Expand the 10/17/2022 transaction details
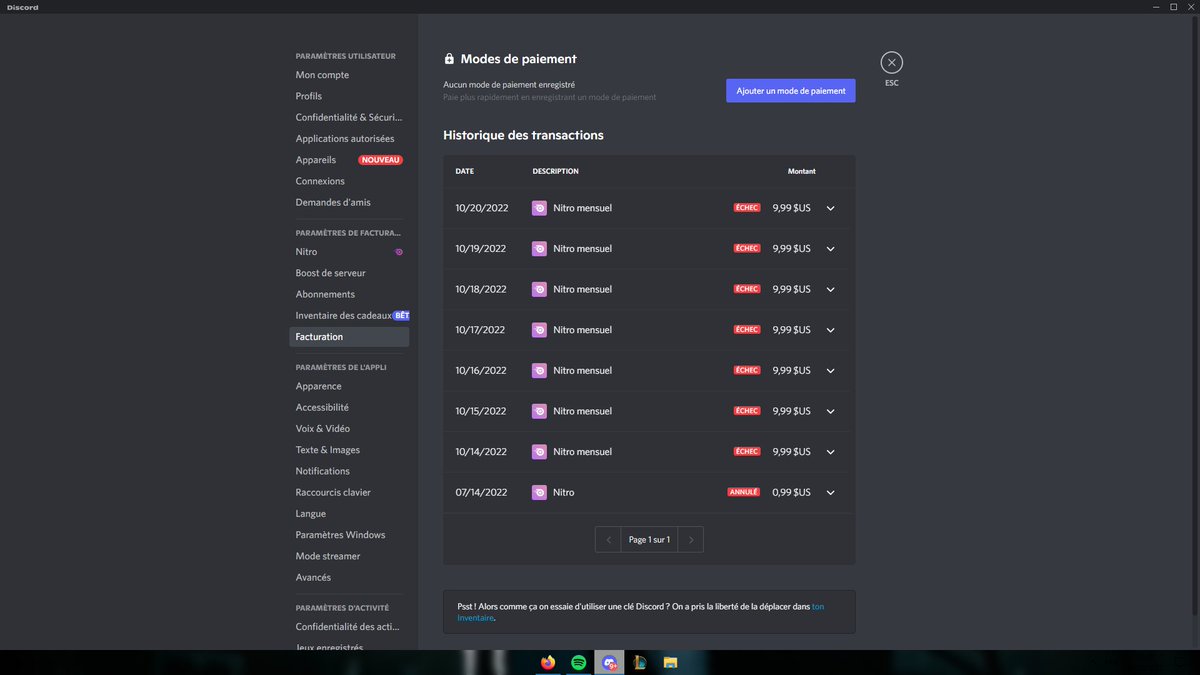 tap(830, 330)
